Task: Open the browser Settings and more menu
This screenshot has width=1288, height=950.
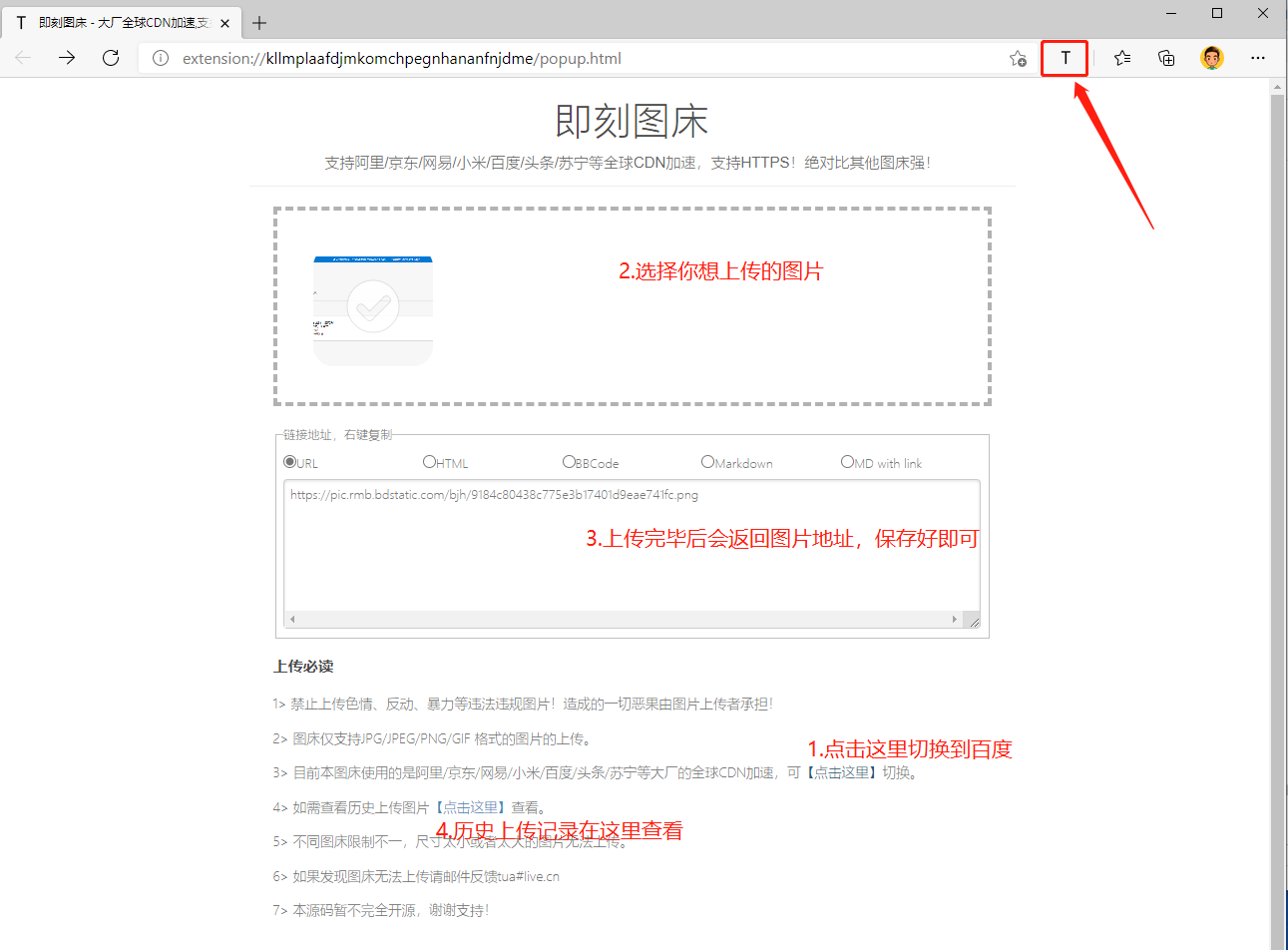Action: click(x=1258, y=58)
